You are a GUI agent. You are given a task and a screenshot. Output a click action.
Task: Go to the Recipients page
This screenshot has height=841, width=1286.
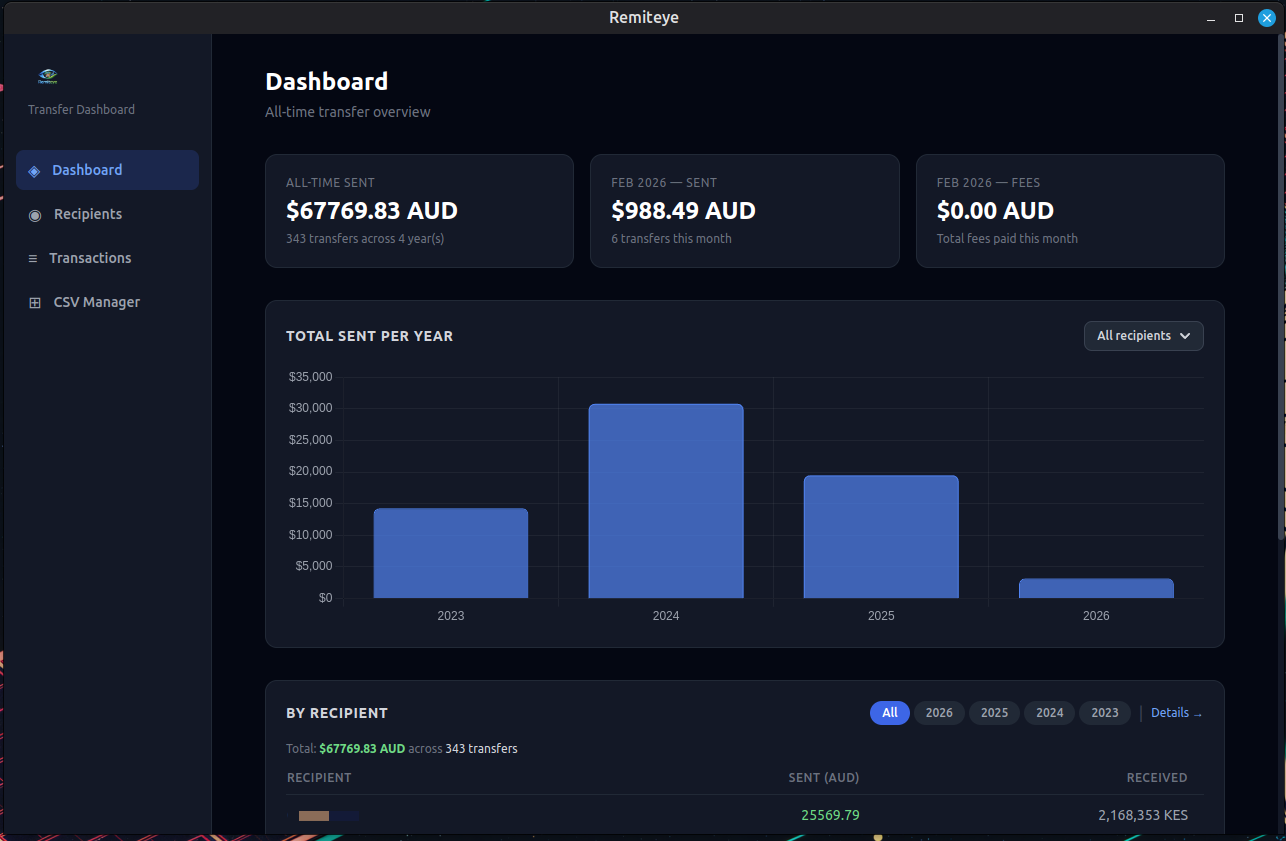coord(86,214)
